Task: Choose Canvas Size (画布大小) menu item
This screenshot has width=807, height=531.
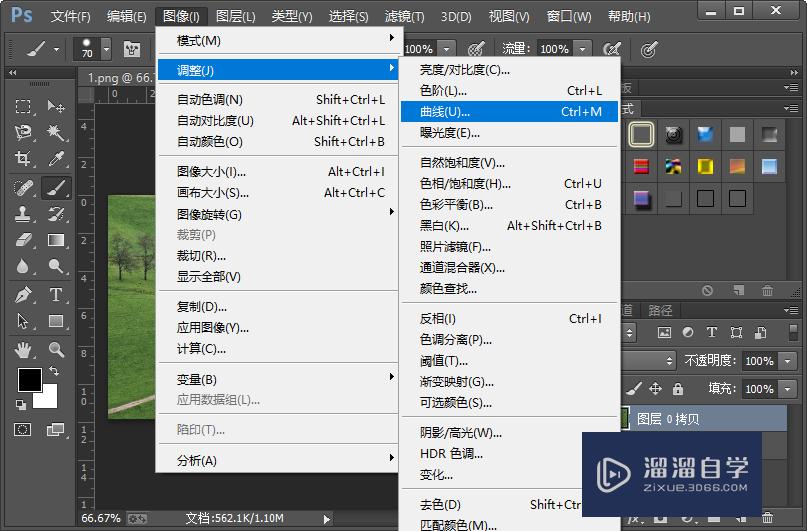Action: point(278,192)
